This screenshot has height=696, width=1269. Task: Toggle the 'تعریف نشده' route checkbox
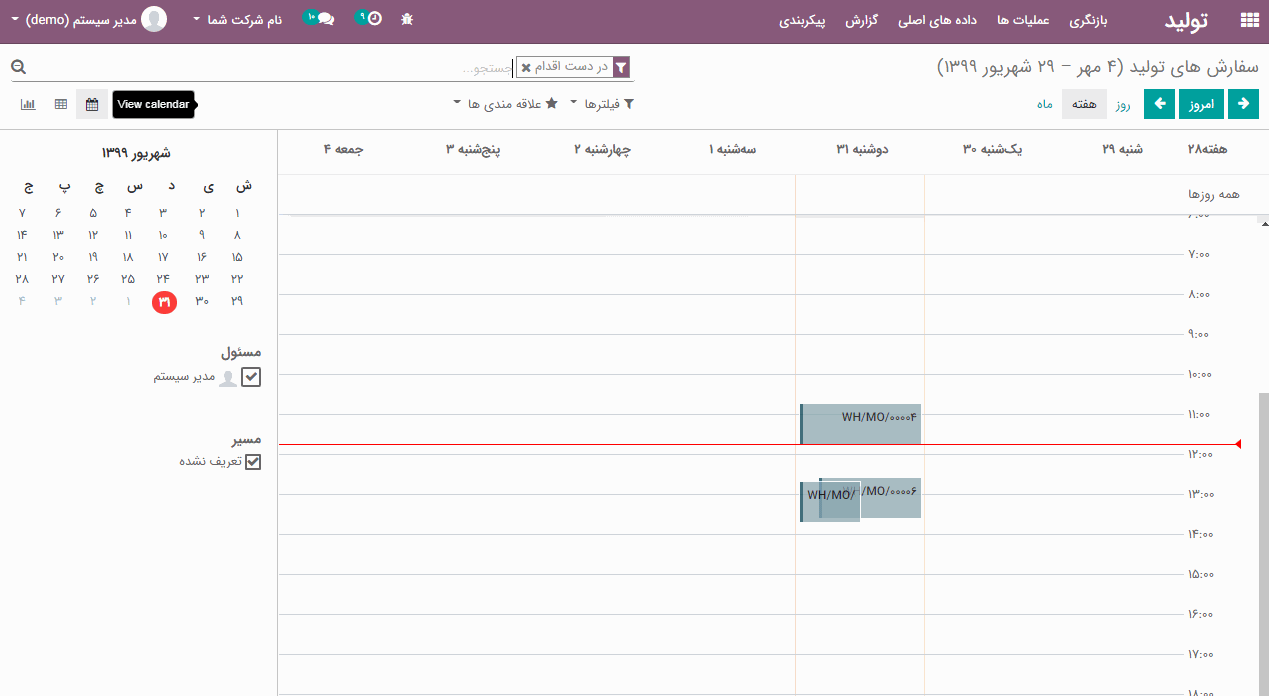tap(252, 462)
